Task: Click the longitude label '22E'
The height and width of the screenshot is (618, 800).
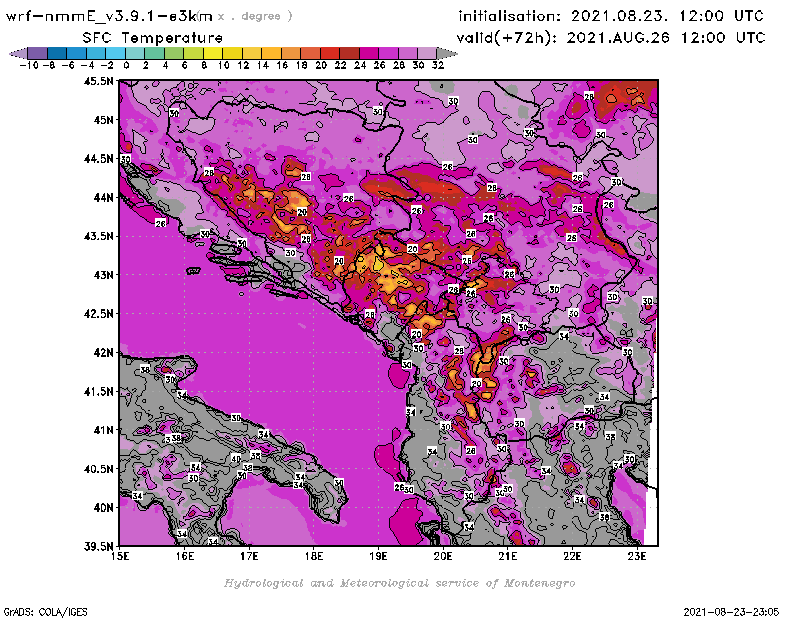Action: (572, 556)
